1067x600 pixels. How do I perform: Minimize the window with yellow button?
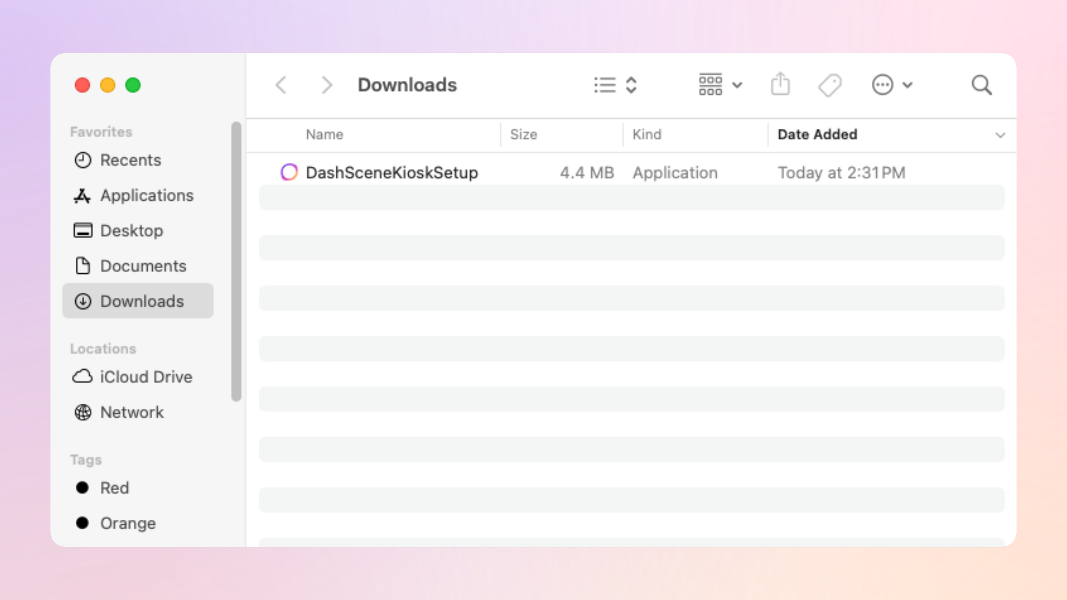pos(108,85)
